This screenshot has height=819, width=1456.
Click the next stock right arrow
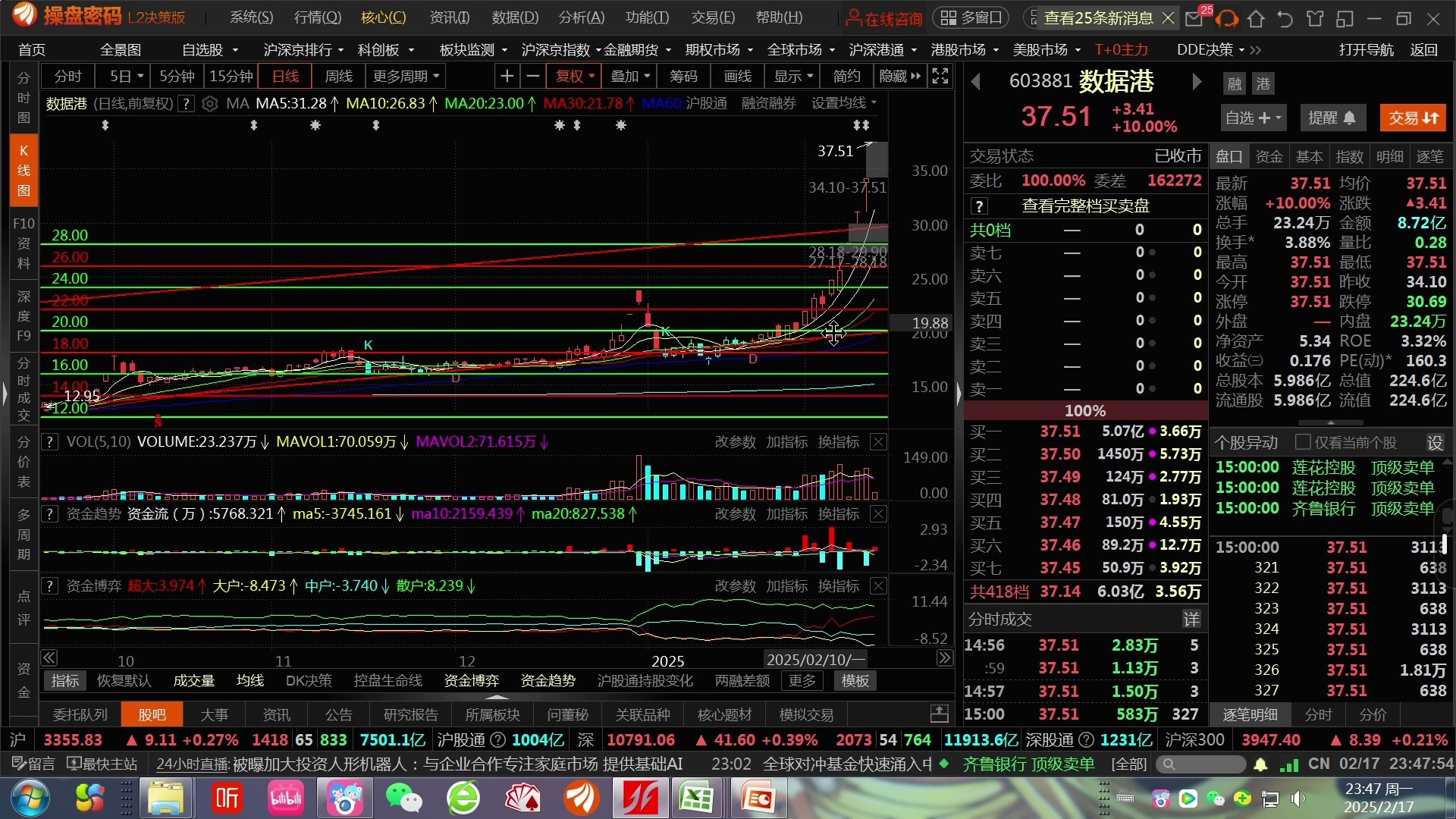coord(1196,82)
